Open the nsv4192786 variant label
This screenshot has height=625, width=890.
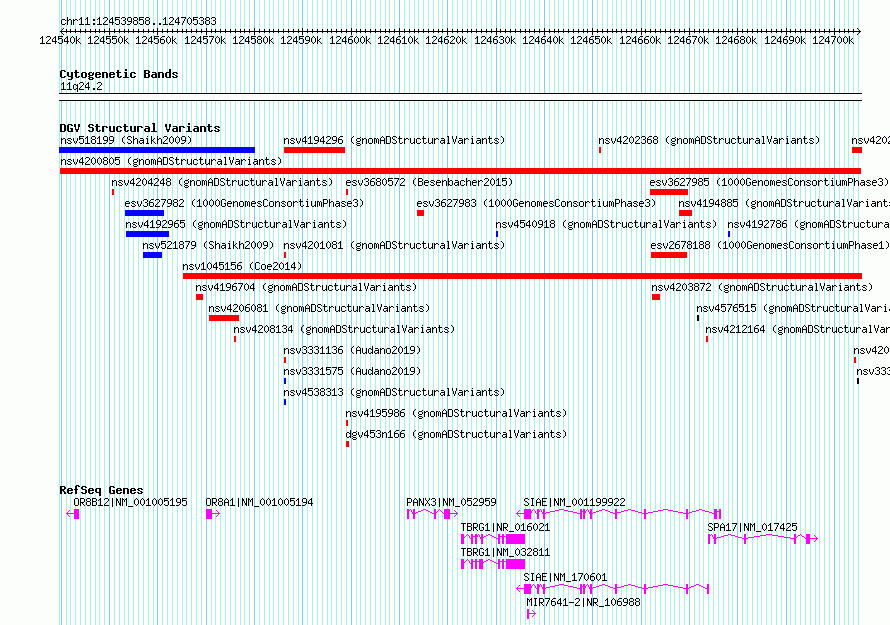tap(808, 224)
